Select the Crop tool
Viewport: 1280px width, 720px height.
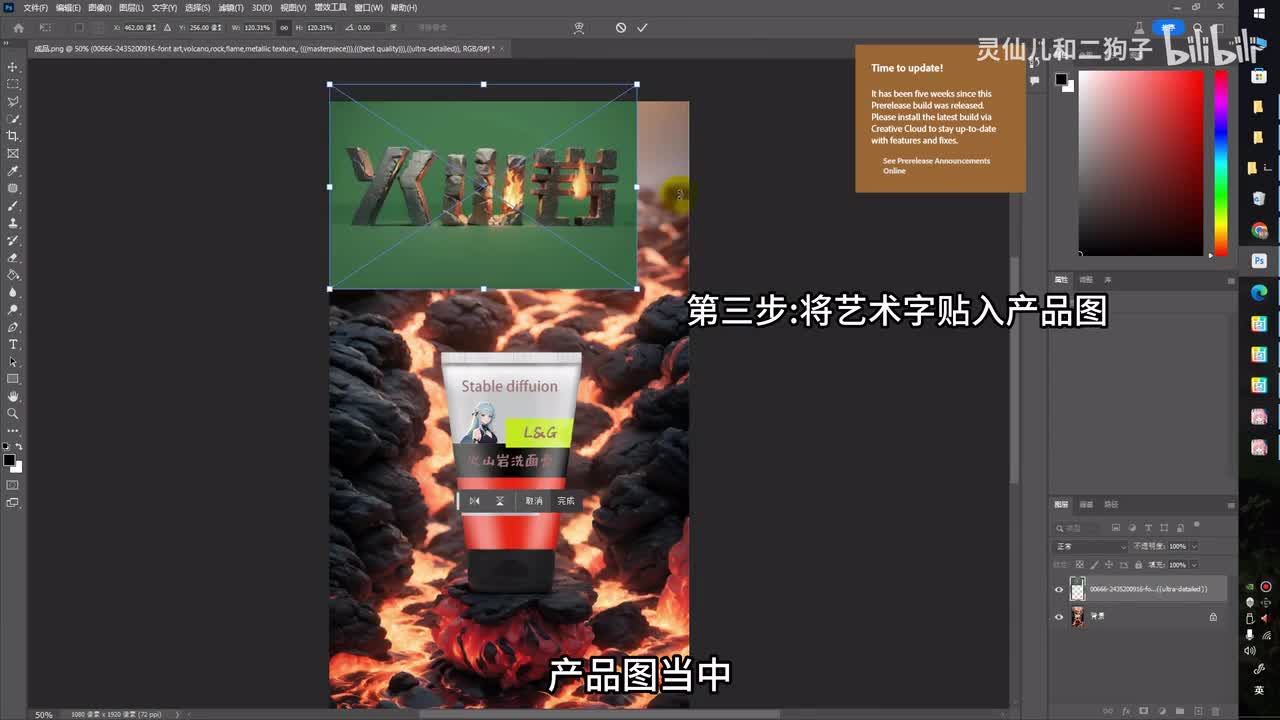[x=13, y=136]
